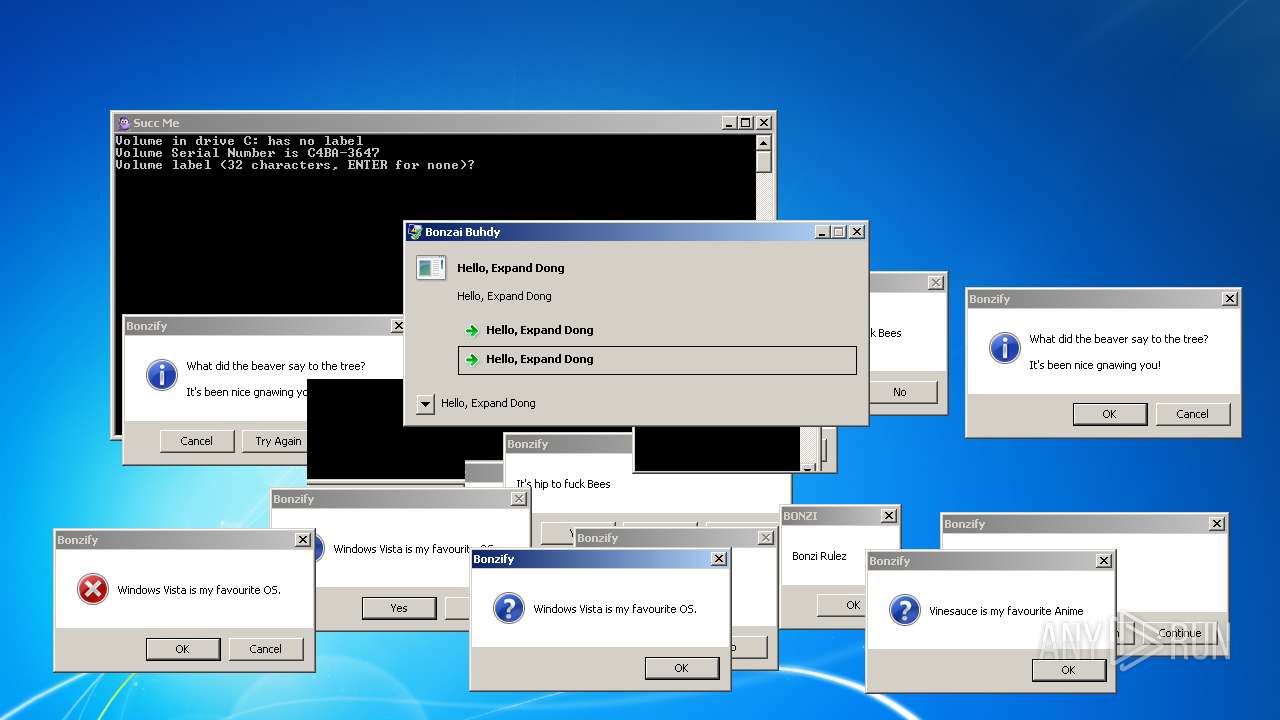This screenshot has height=720, width=1280.
Task: Close the Bonzify dialog containing the Continue button
Action: tap(1217, 524)
